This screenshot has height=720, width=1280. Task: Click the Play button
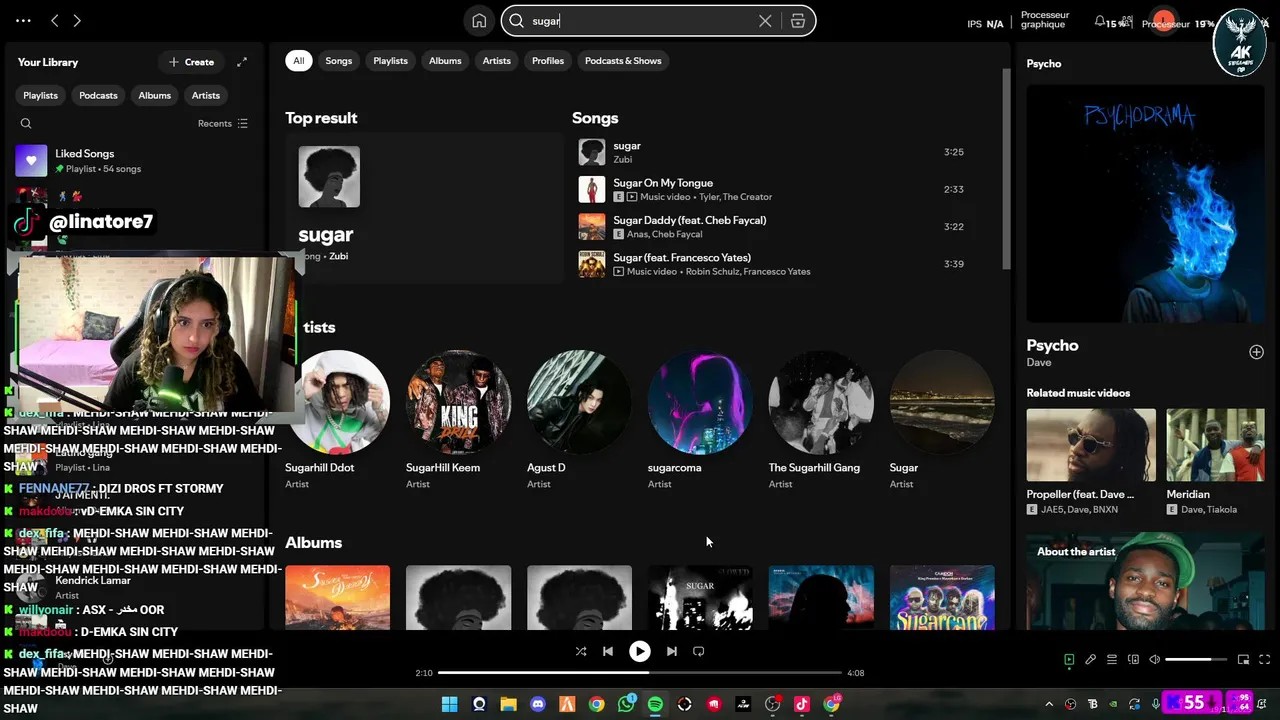(639, 651)
